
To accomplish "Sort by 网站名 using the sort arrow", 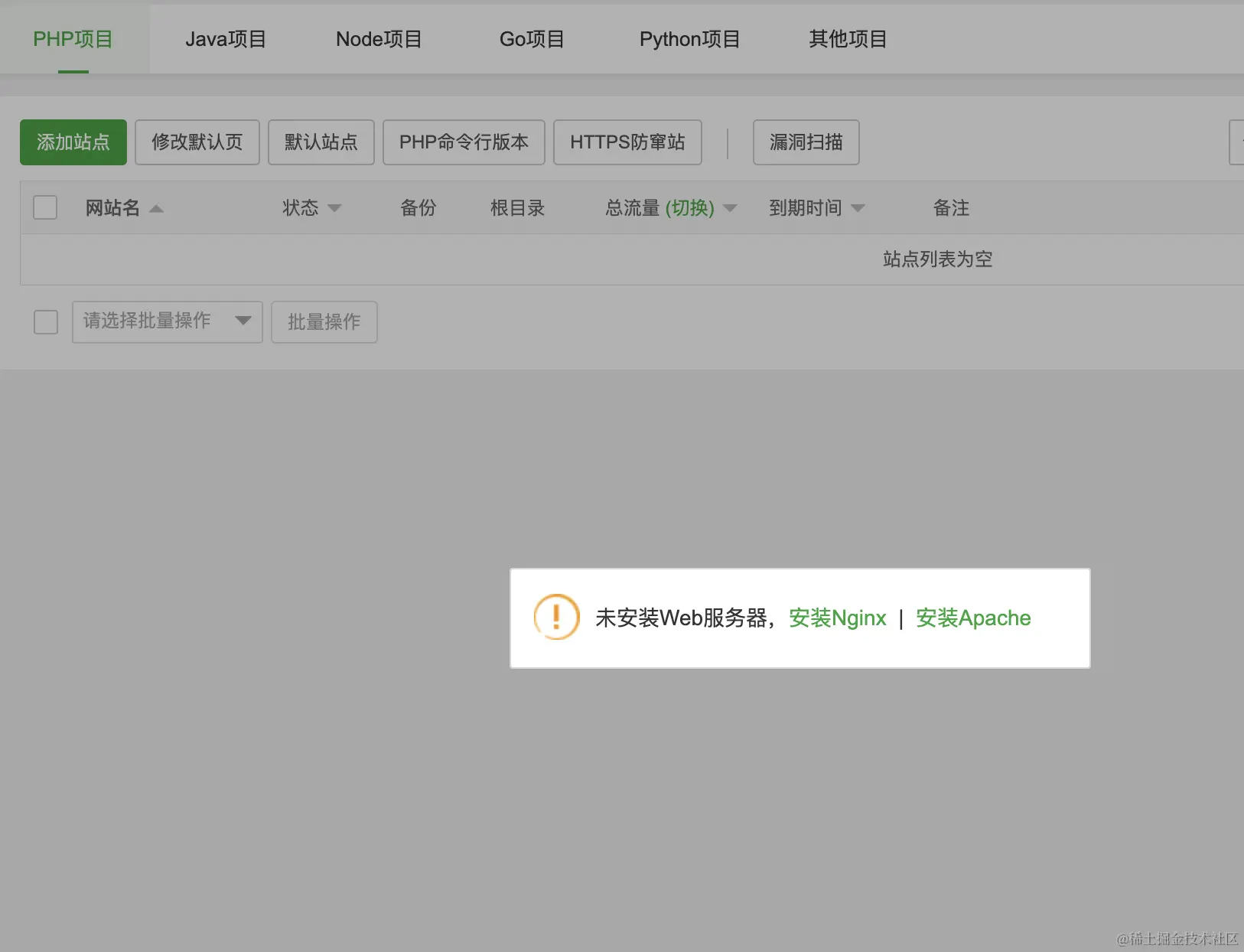I will 157,208.
